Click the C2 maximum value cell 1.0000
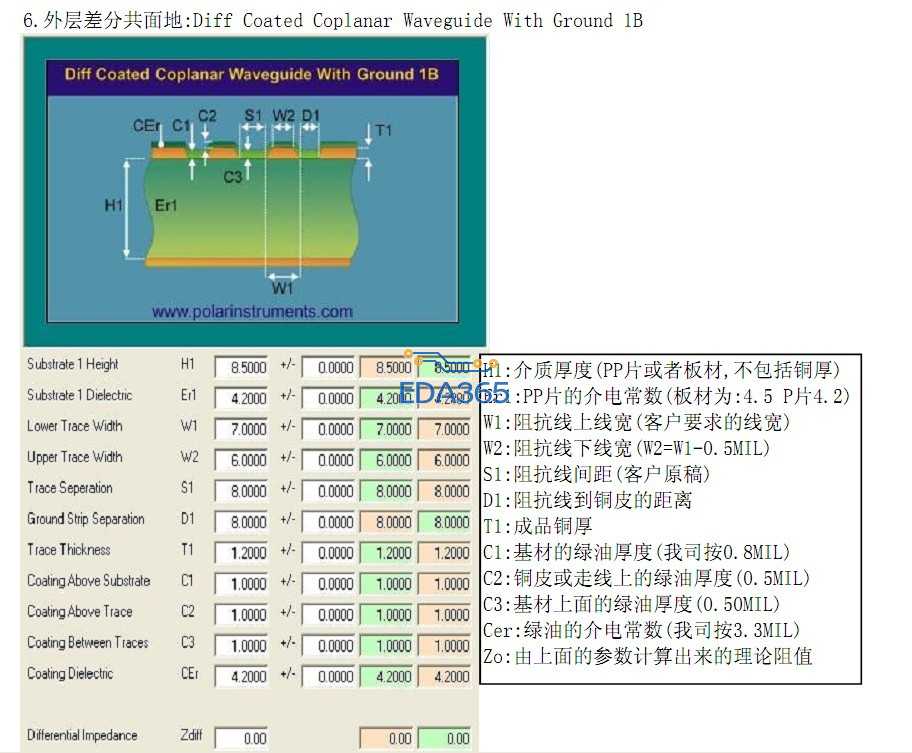The width and height of the screenshot is (912, 753). [x=444, y=615]
